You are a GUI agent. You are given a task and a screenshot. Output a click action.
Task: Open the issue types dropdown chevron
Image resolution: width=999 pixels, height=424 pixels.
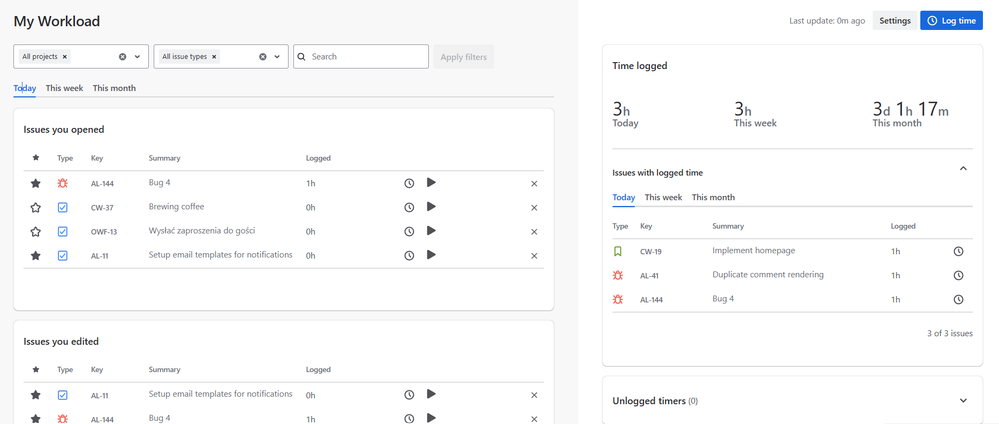click(277, 57)
